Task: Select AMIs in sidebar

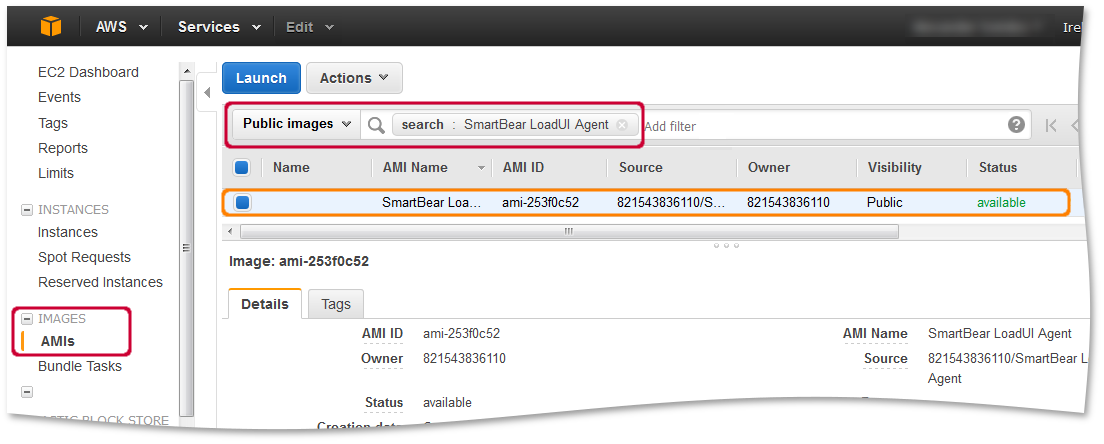Action: click(x=58, y=342)
